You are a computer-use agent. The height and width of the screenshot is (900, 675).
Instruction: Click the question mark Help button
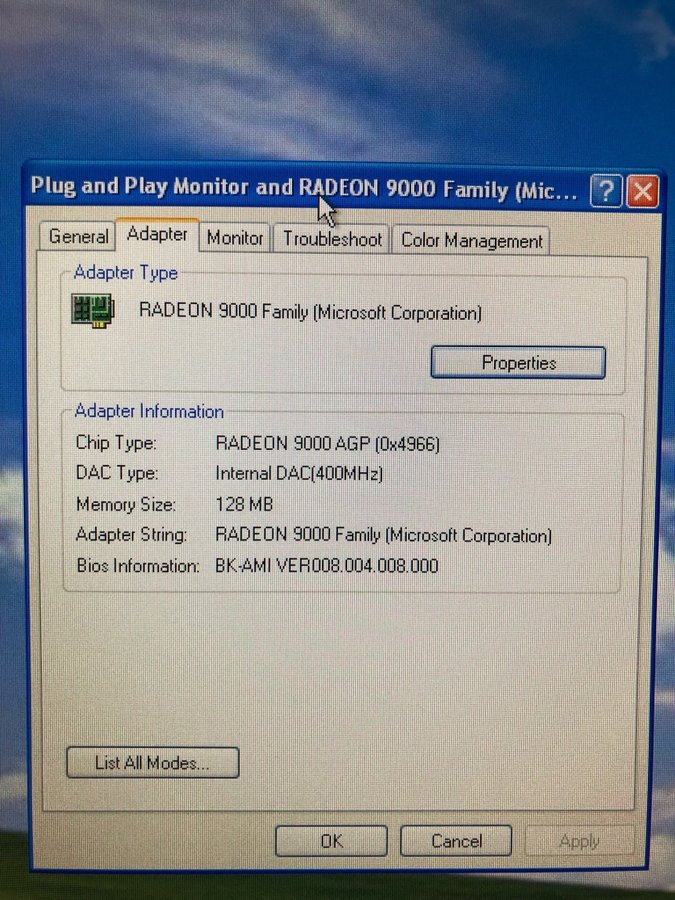606,190
